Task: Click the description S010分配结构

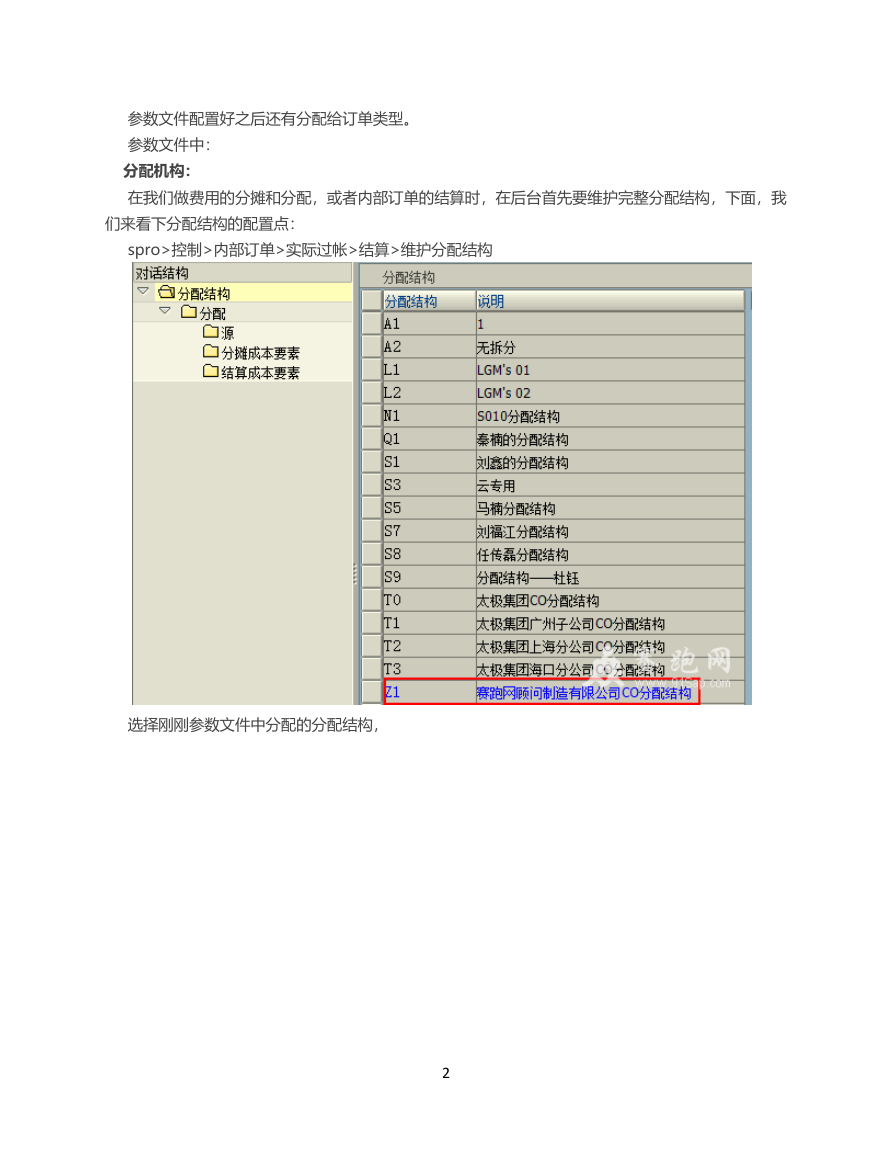Action: tap(519, 416)
